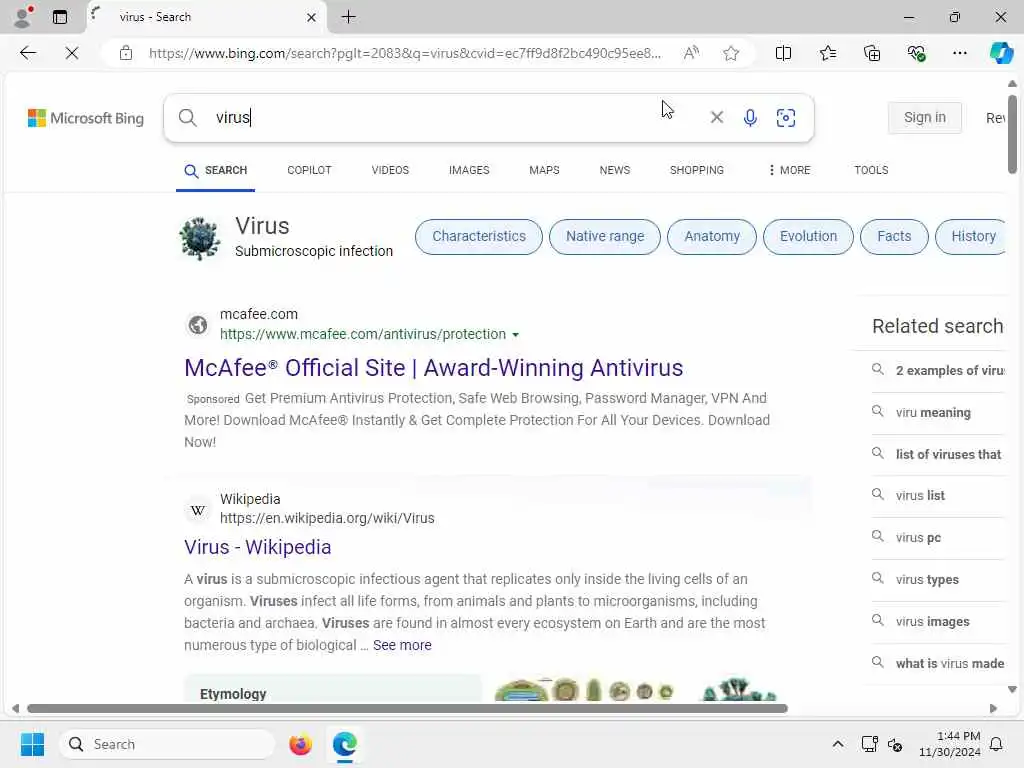This screenshot has height=768, width=1024.
Task: Switch to the SHOPPING tab
Action: (x=697, y=170)
